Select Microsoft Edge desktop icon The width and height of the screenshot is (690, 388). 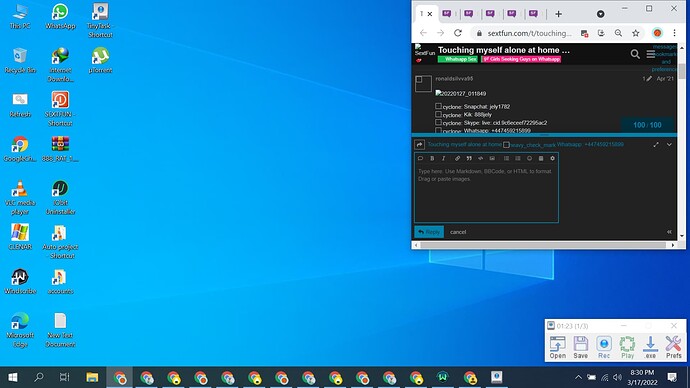click(x=20, y=330)
